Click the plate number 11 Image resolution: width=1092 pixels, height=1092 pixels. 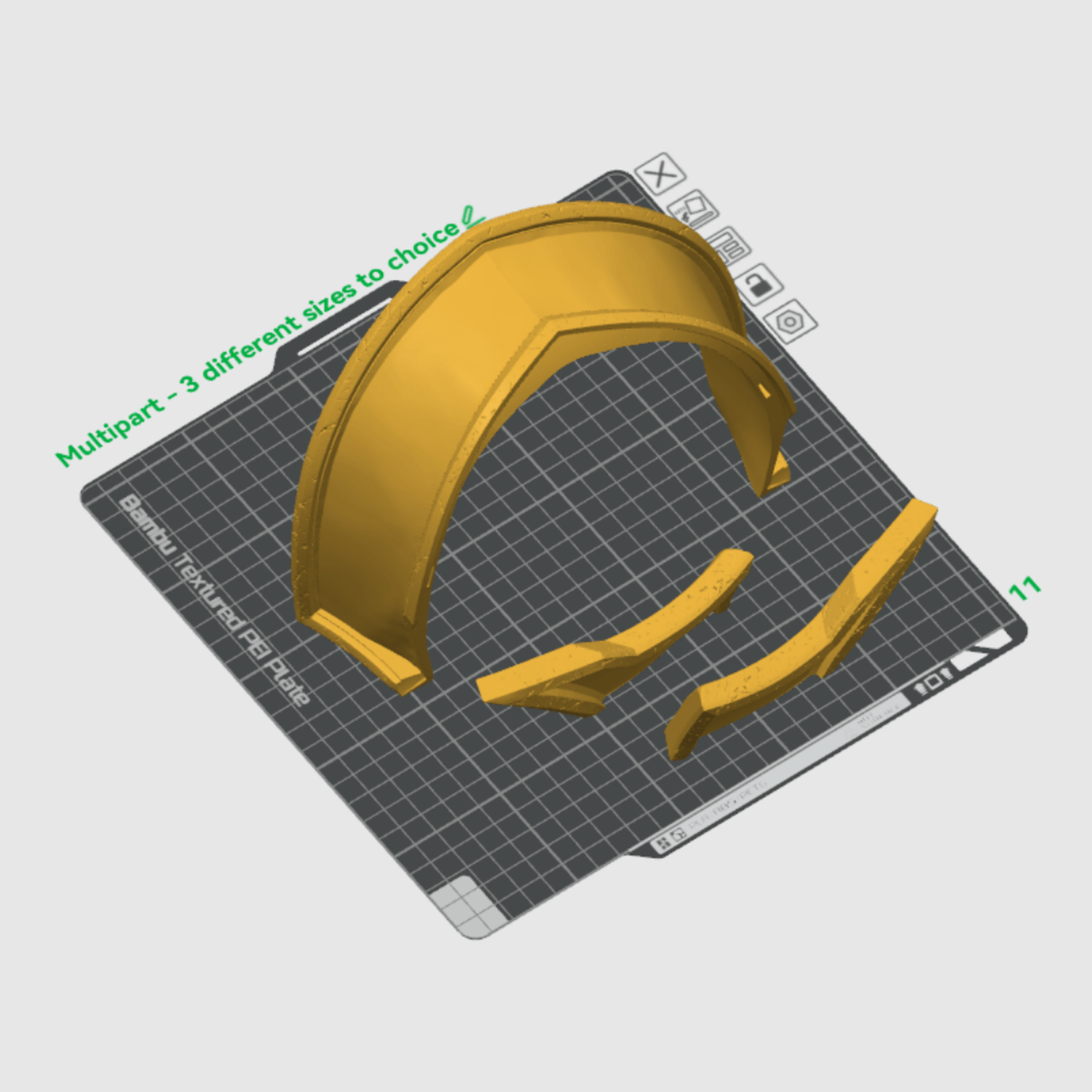click(x=1025, y=588)
